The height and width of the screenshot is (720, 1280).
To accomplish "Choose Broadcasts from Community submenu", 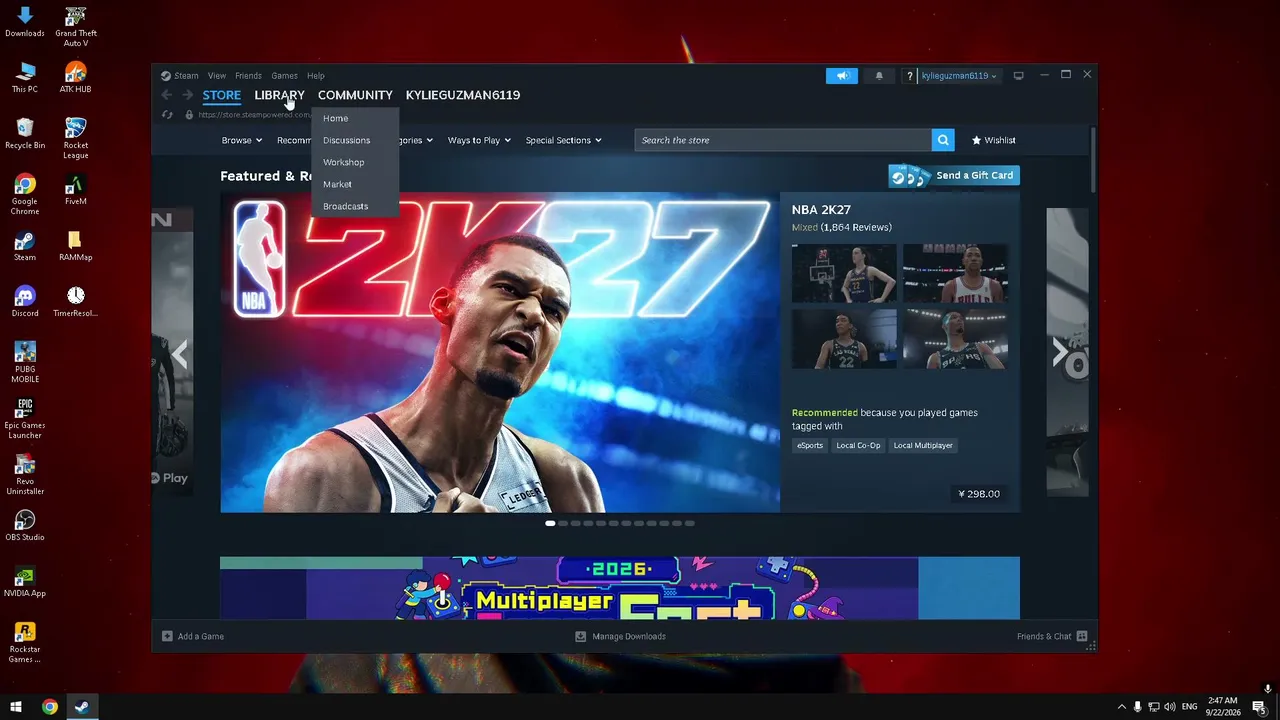I will pos(355,206).
